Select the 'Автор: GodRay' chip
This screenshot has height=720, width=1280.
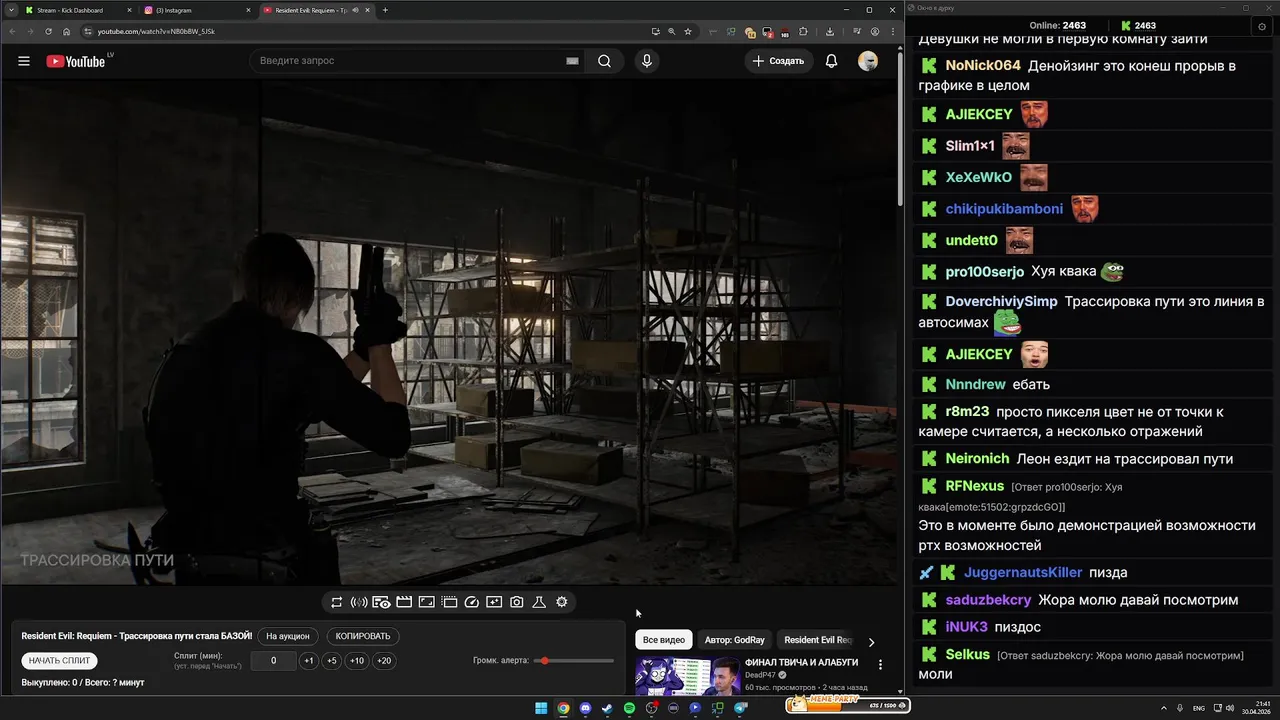coord(735,640)
